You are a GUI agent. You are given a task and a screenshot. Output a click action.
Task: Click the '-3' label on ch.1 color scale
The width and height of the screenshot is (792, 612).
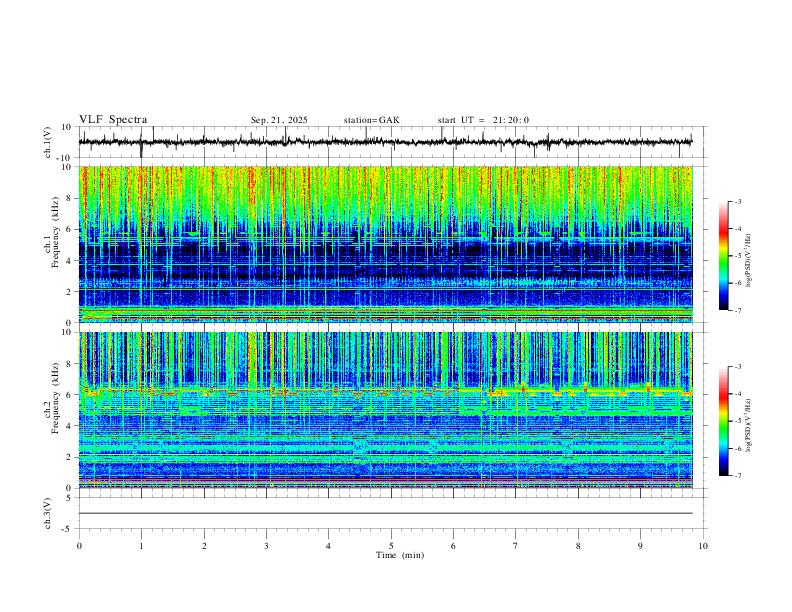pyautogui.click(x=737, y=201)
